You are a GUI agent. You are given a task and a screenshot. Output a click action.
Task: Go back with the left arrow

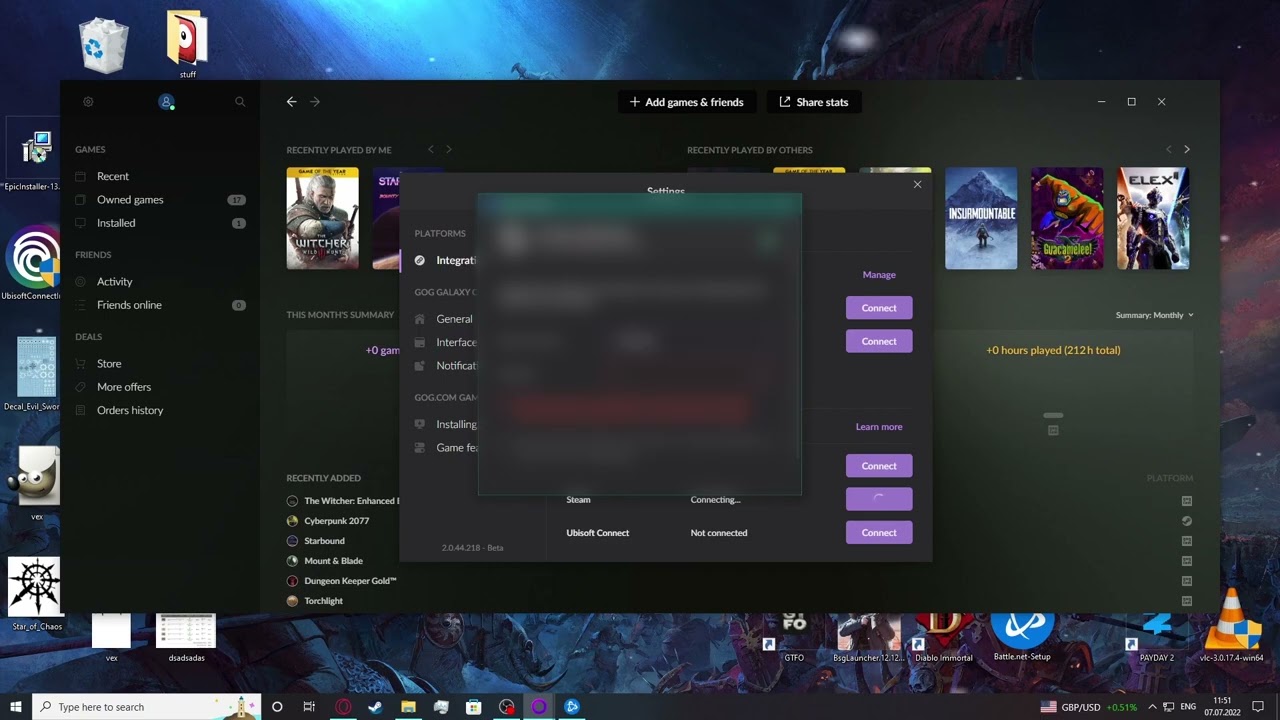pyautogui.click(x=291, y=102)
